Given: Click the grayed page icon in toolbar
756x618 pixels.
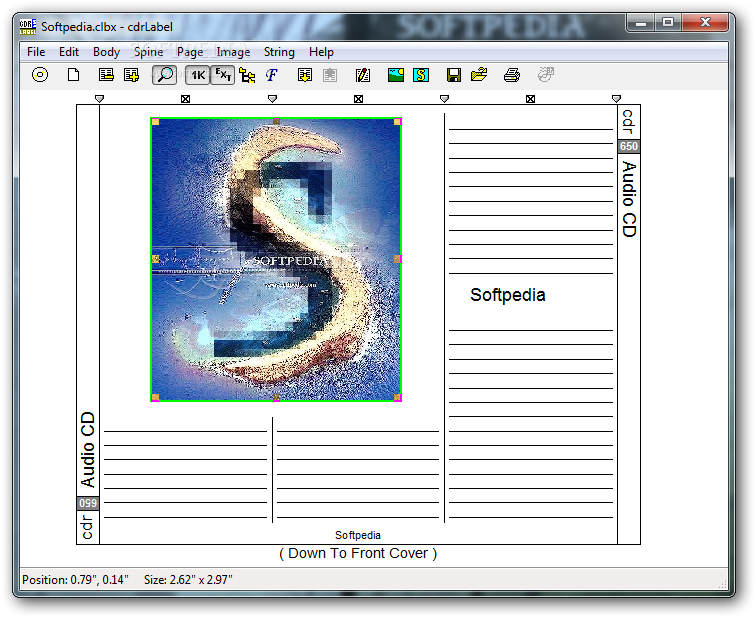Looking at the screenshot, I should point(330,75).
